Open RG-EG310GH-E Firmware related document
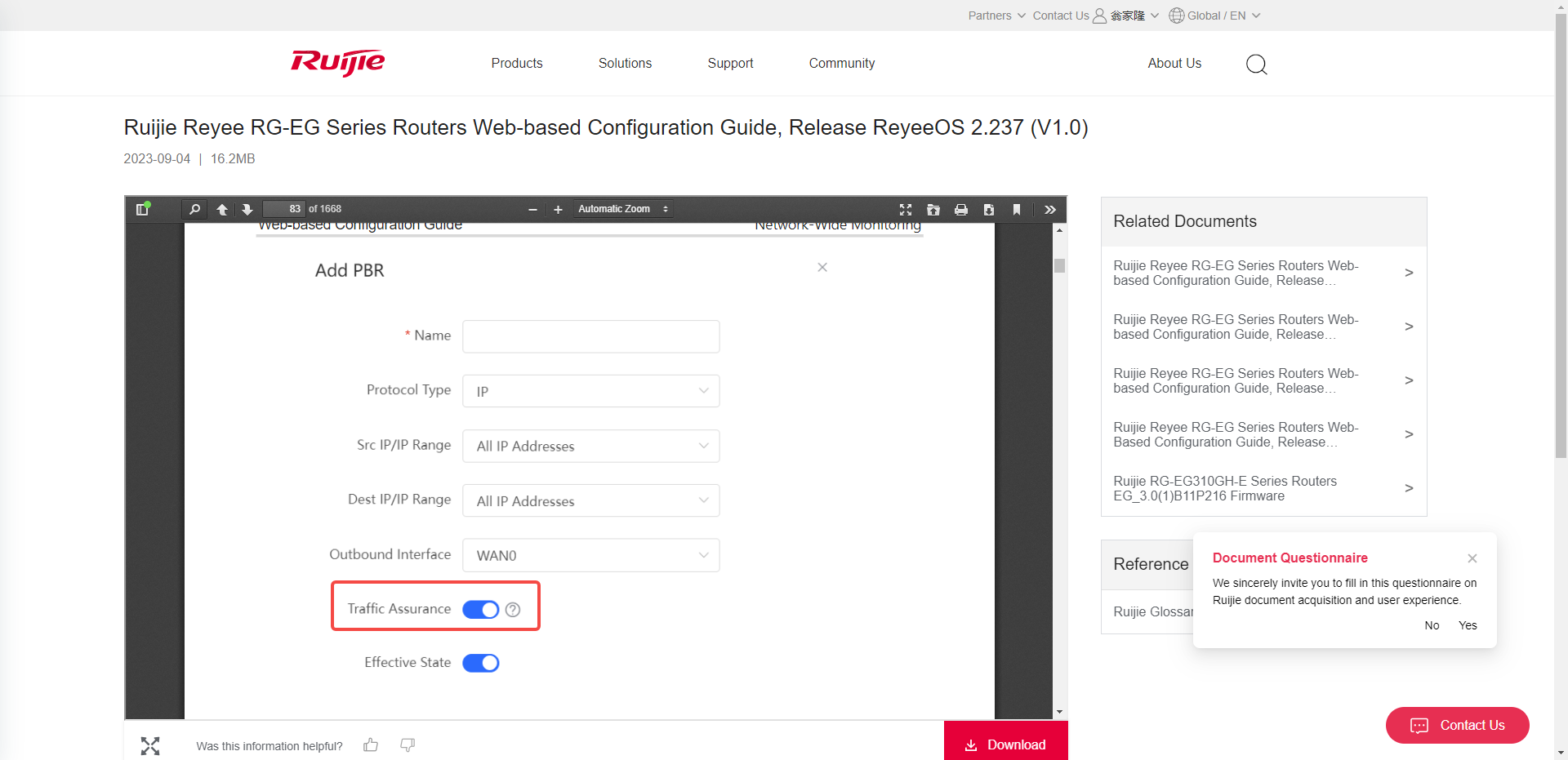The image size is (1568, 760). [x=1263, y=488]
